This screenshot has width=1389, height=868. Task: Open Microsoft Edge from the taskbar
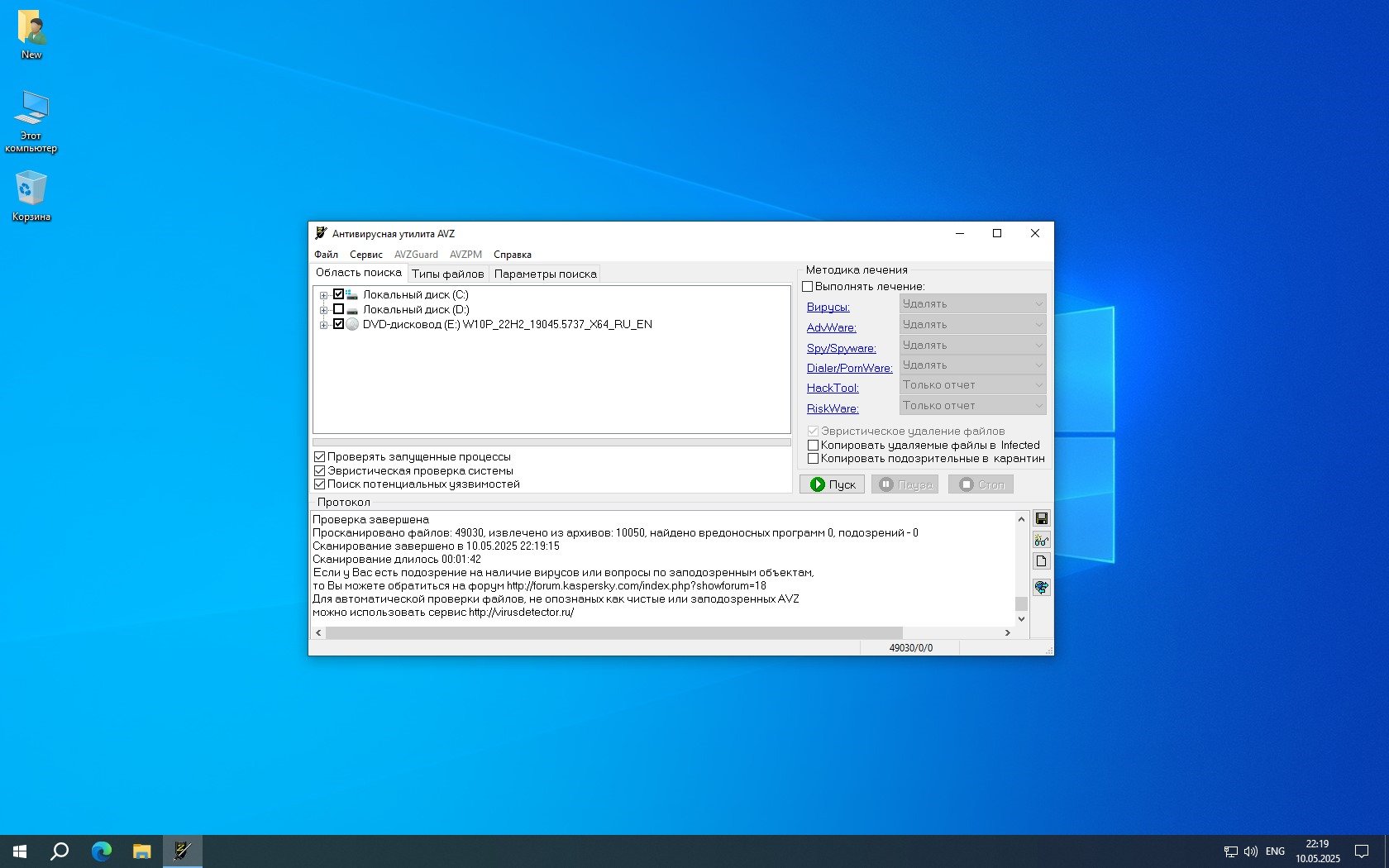(101, 851)
